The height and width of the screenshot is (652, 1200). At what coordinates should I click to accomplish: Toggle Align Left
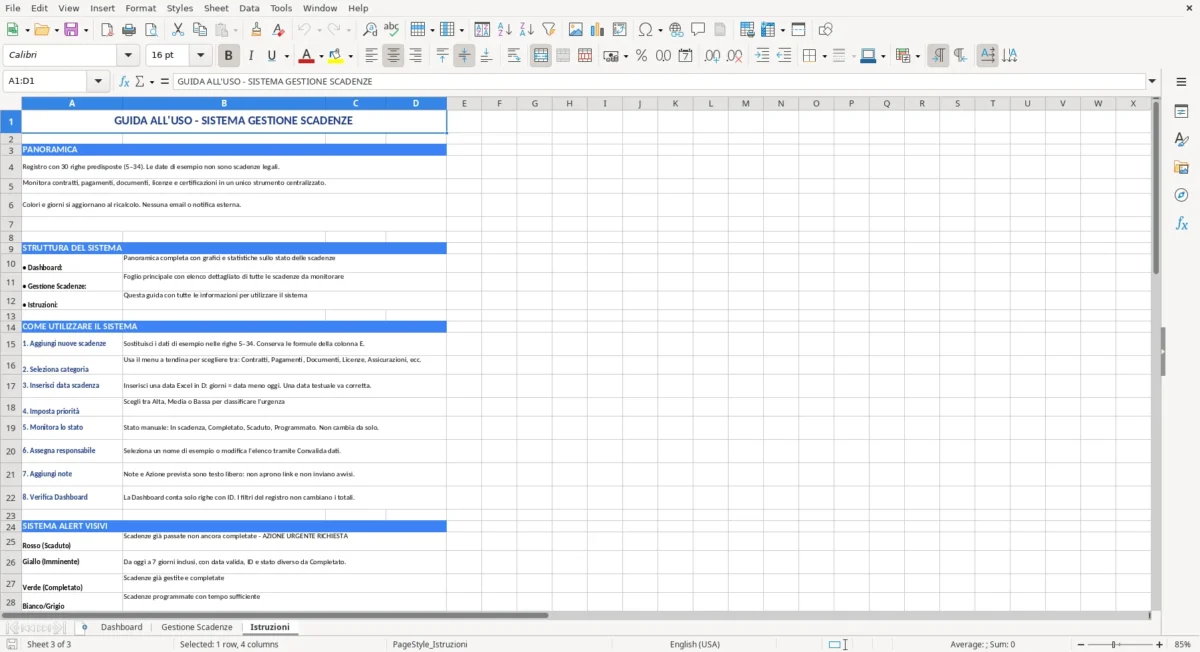point(371,56)
